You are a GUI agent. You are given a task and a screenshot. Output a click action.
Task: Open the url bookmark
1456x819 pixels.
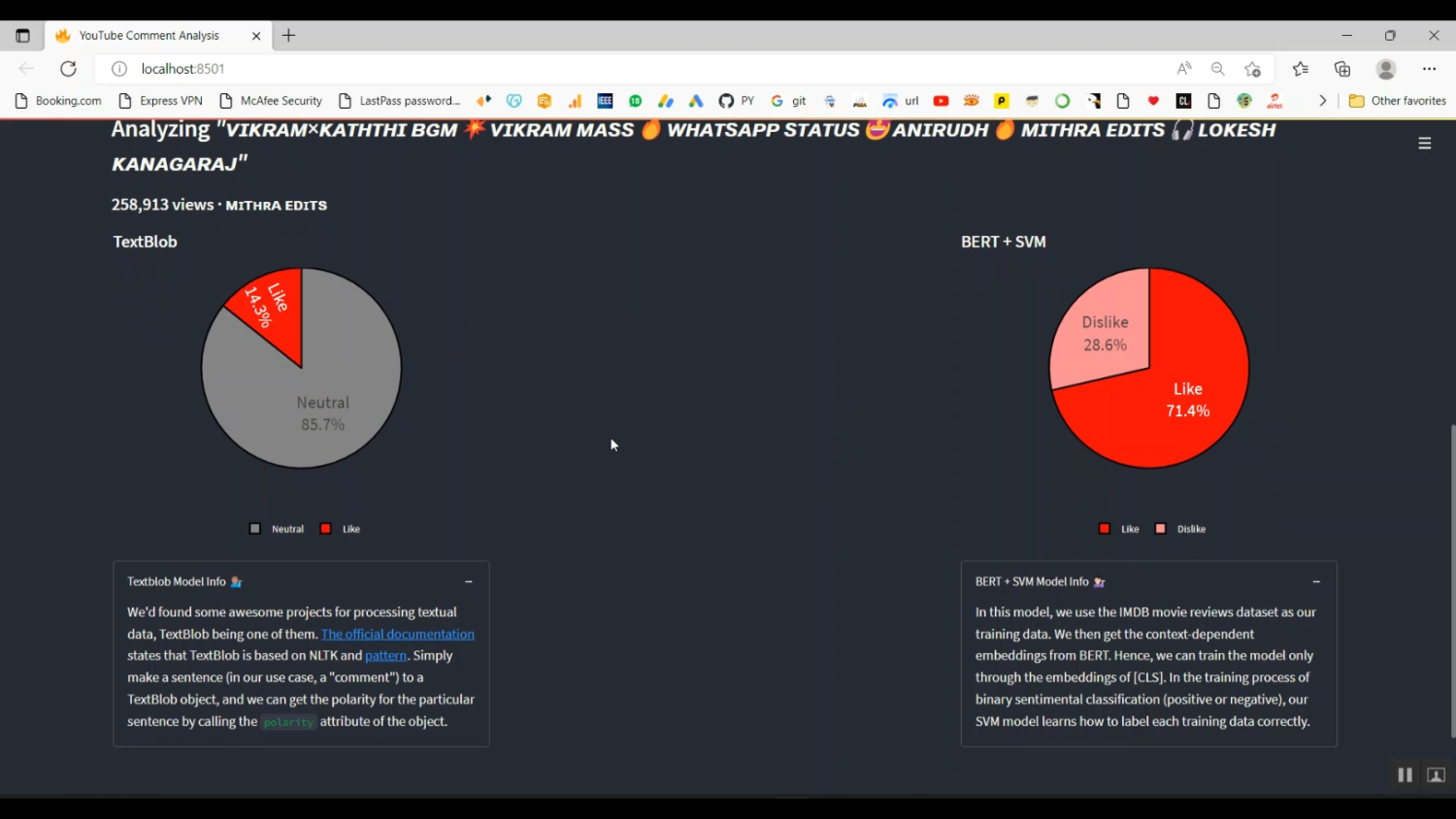(x=900, y=101)
